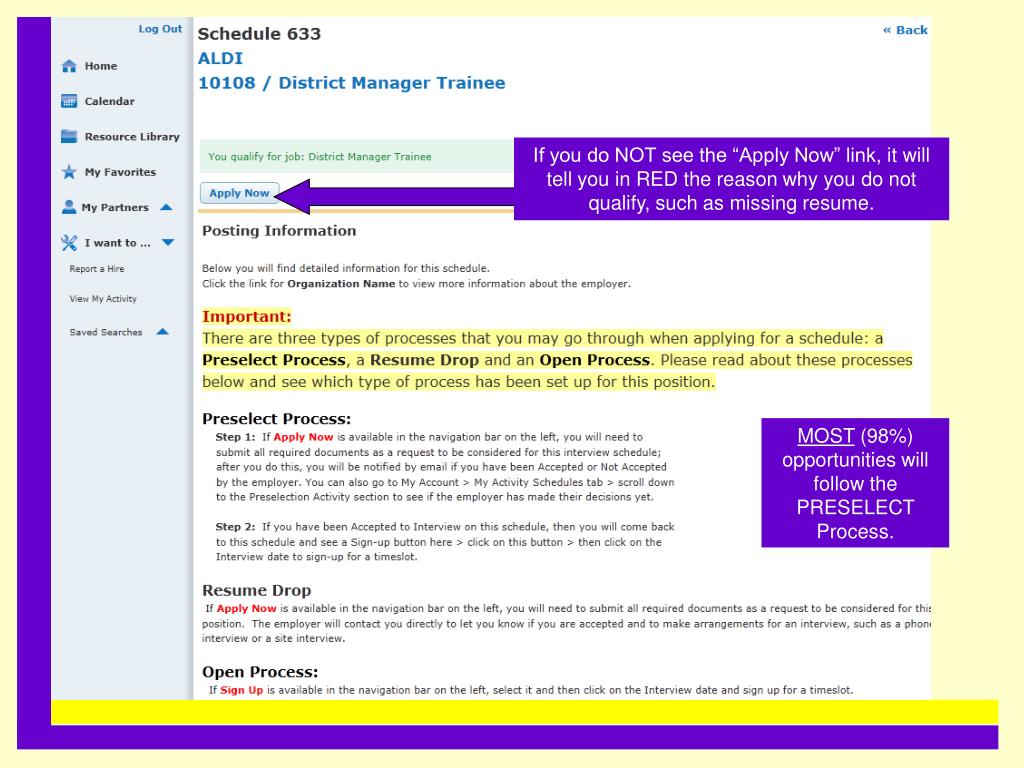Open the Home menu item
Image resolution: width=1024 pixels, height=768 pixels.
coord(101,66)
